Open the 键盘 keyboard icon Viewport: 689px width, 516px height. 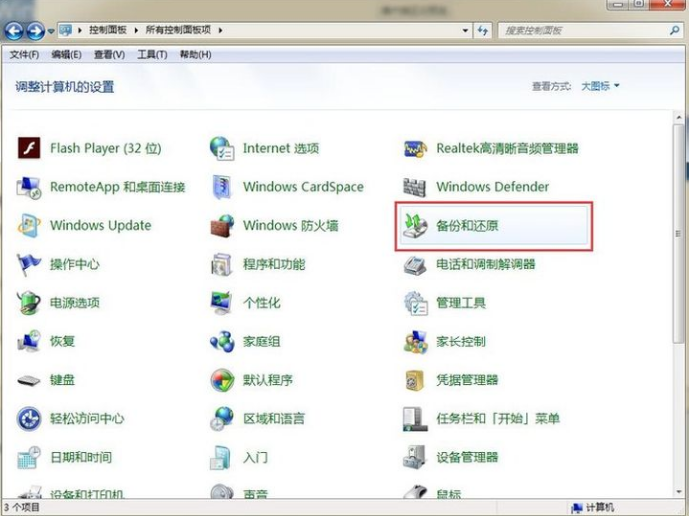pos(29,380)
